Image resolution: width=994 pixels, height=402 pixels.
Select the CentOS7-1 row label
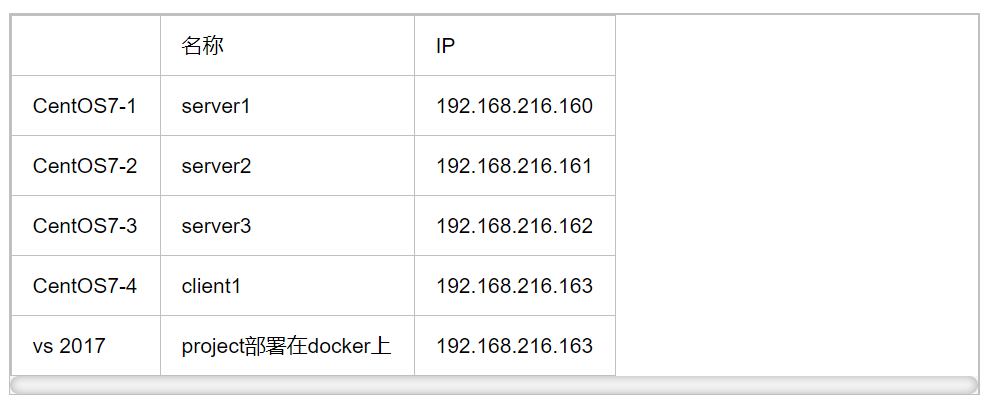tap(85, 106)
